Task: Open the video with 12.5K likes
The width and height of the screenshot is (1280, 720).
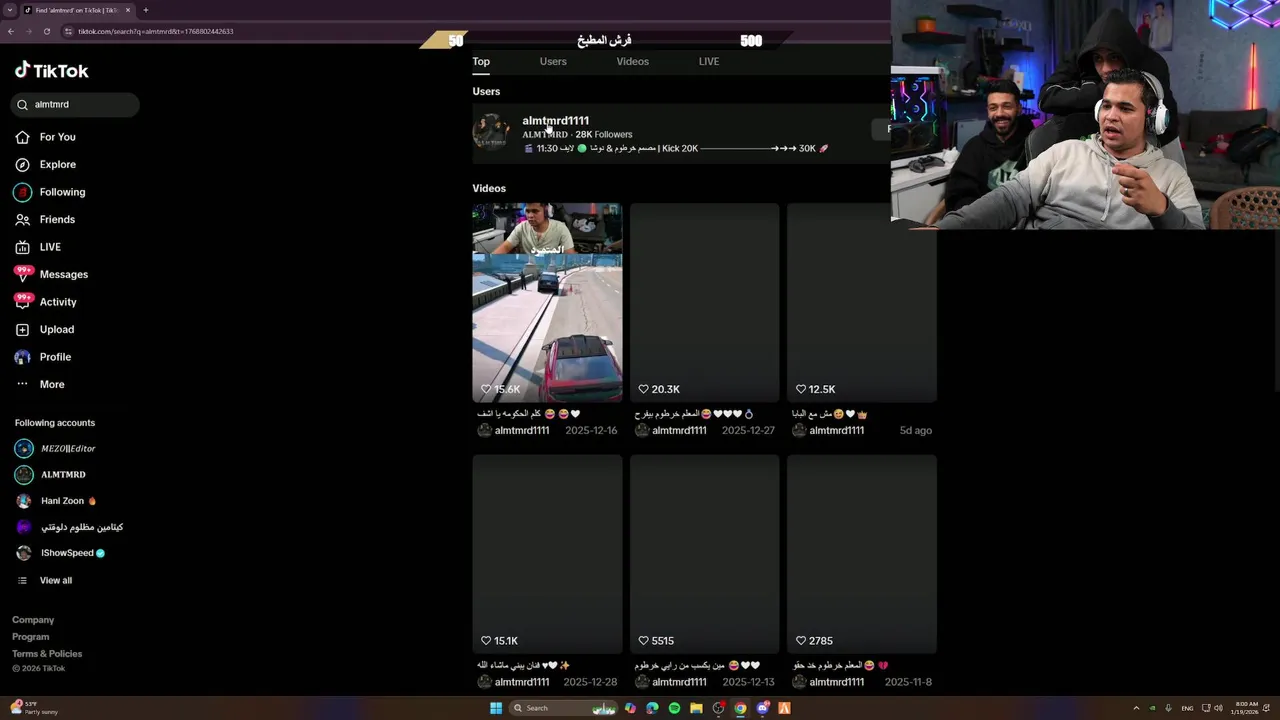Action: point(862,302)
